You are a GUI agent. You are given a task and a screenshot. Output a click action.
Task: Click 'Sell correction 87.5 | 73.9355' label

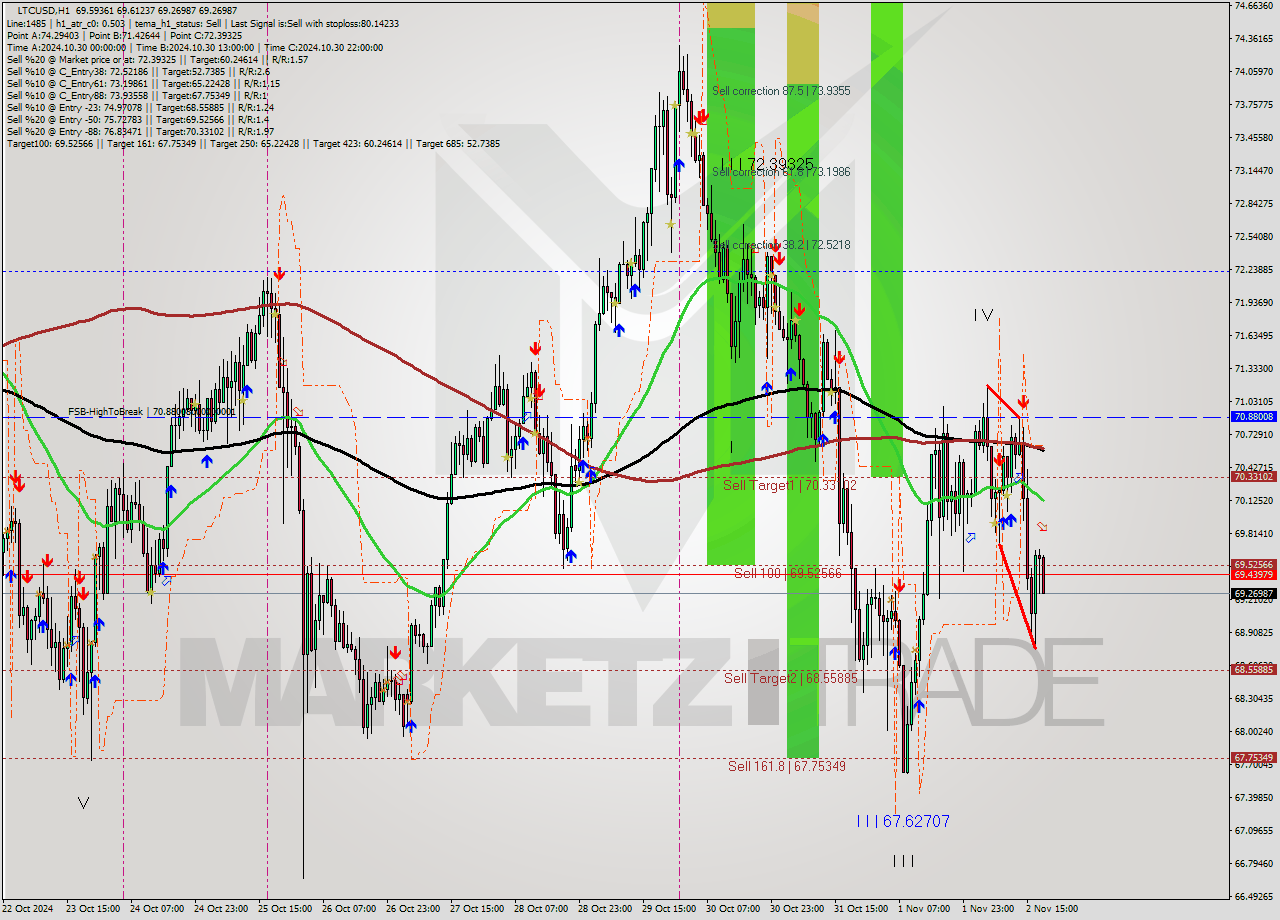click(x=781, y=91)
